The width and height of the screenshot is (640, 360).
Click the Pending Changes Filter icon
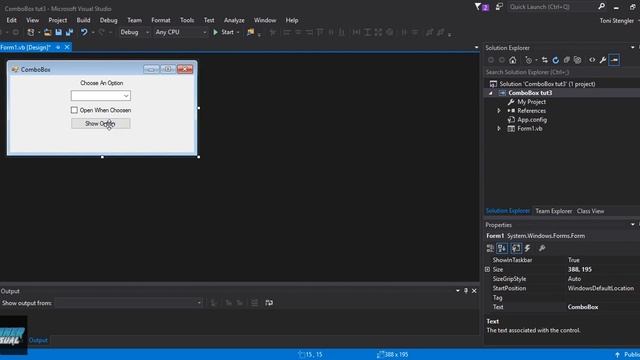pos(529,60)
